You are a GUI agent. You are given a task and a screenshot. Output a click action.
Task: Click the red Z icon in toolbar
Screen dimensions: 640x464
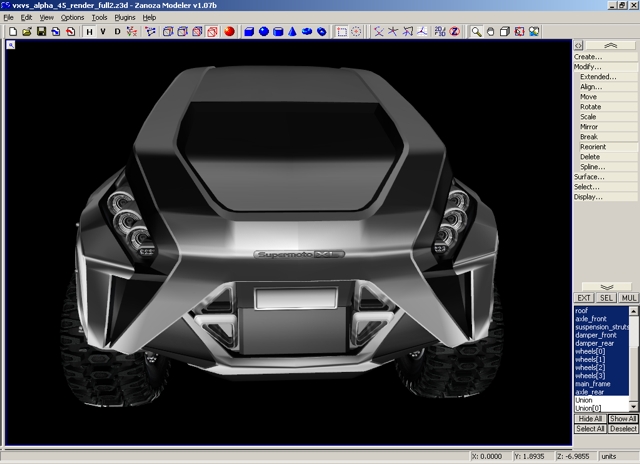454,32
